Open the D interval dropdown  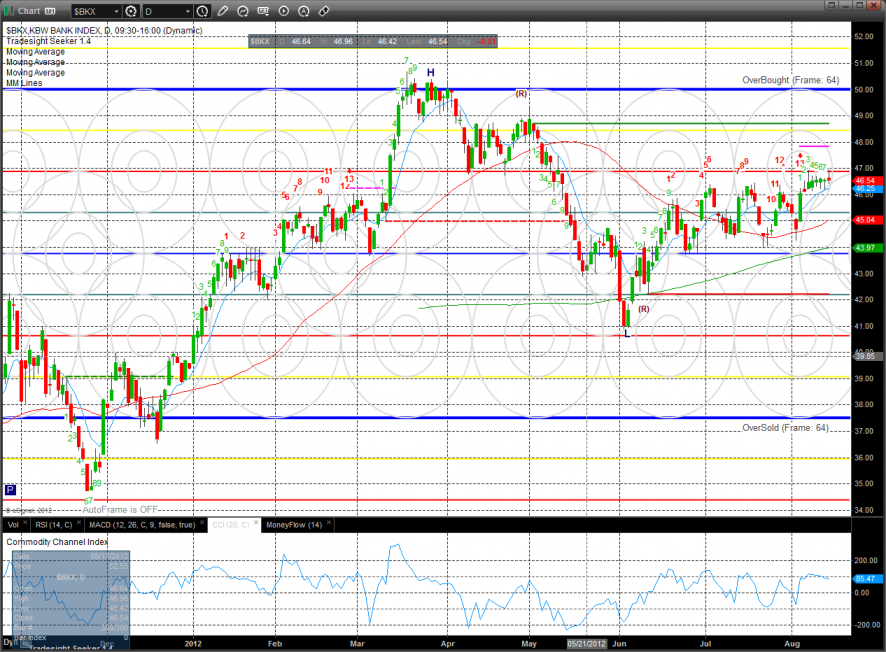click(x=188, y=12)
